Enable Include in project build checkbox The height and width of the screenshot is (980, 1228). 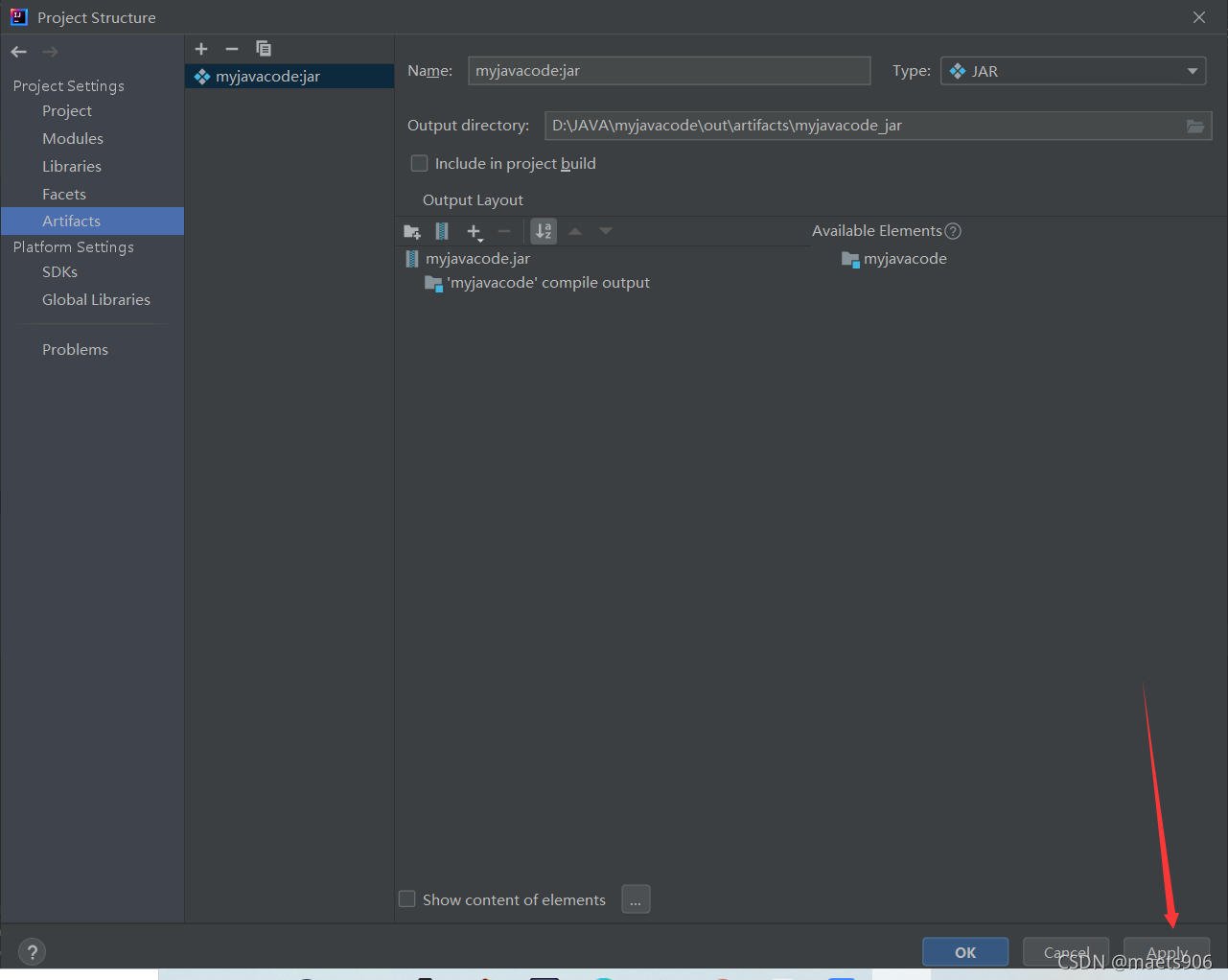[x=419, y=164]
